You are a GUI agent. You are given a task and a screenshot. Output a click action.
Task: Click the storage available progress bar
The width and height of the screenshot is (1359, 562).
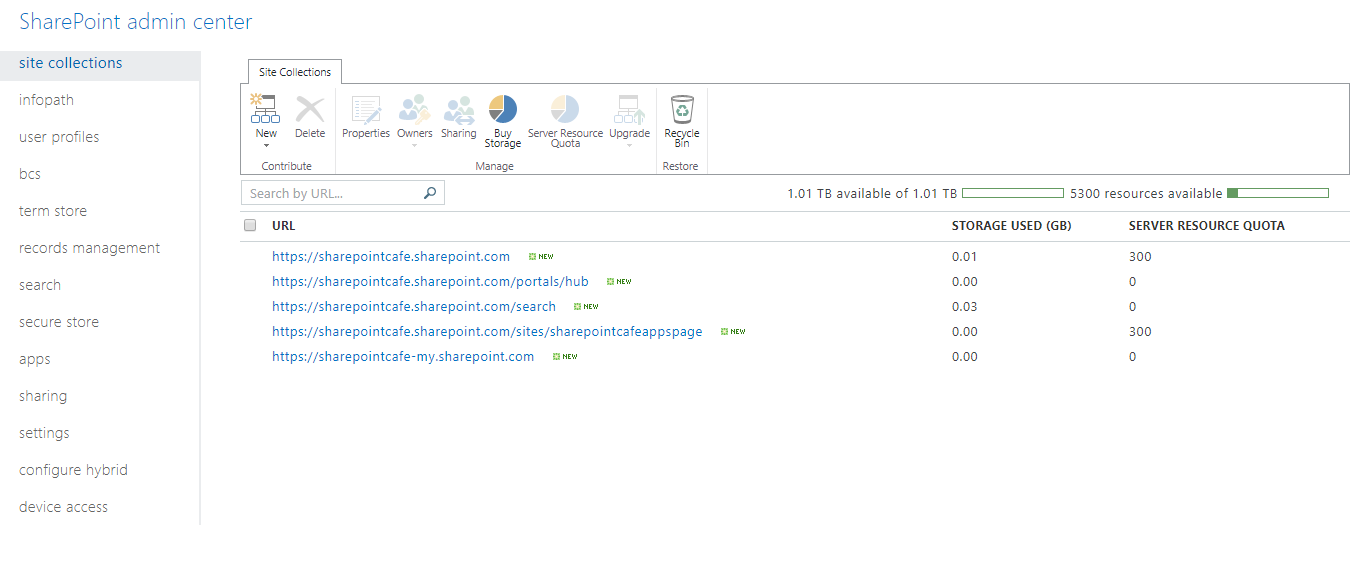[1012, 193]
